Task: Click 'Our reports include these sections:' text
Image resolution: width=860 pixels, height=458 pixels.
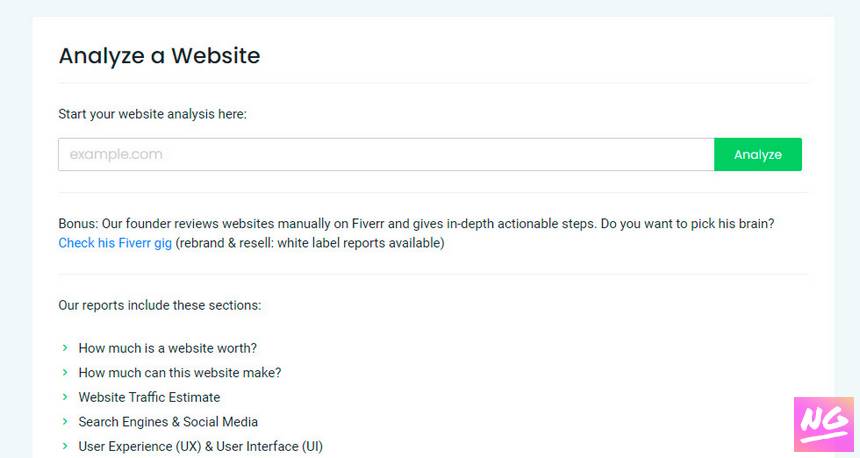Action: click(160, 305)
